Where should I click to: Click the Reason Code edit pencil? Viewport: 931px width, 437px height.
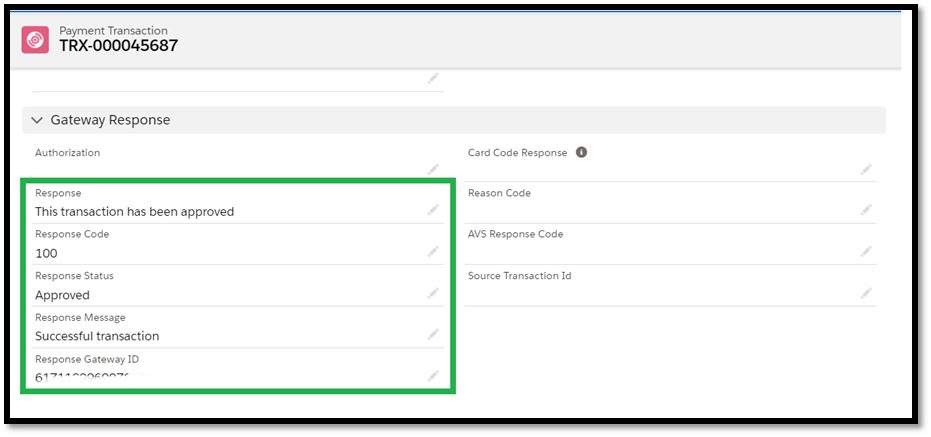point(866,210)
